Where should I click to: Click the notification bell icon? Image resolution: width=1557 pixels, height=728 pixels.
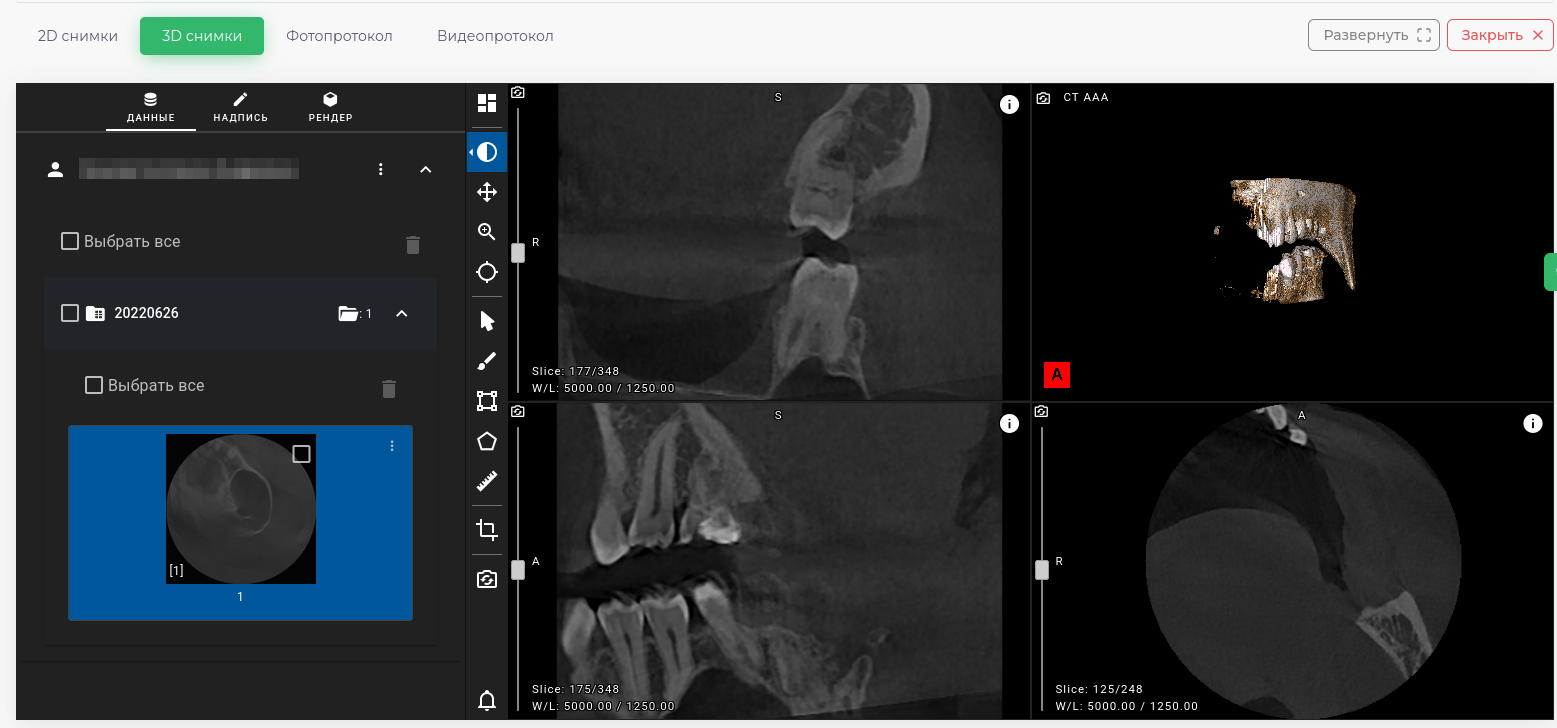pyautogui.click(x=487, y=700)
